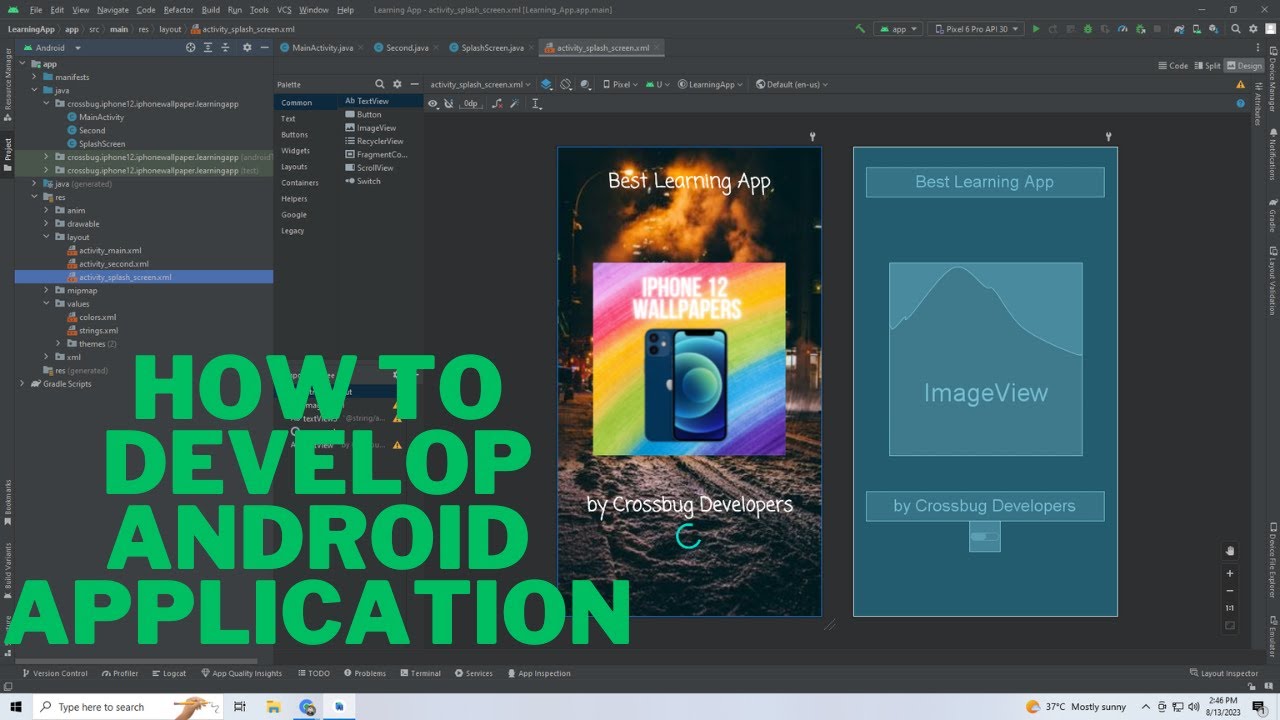
Task: Open IDE settings gear in the top toolbar
Action: click(1253, 29)
